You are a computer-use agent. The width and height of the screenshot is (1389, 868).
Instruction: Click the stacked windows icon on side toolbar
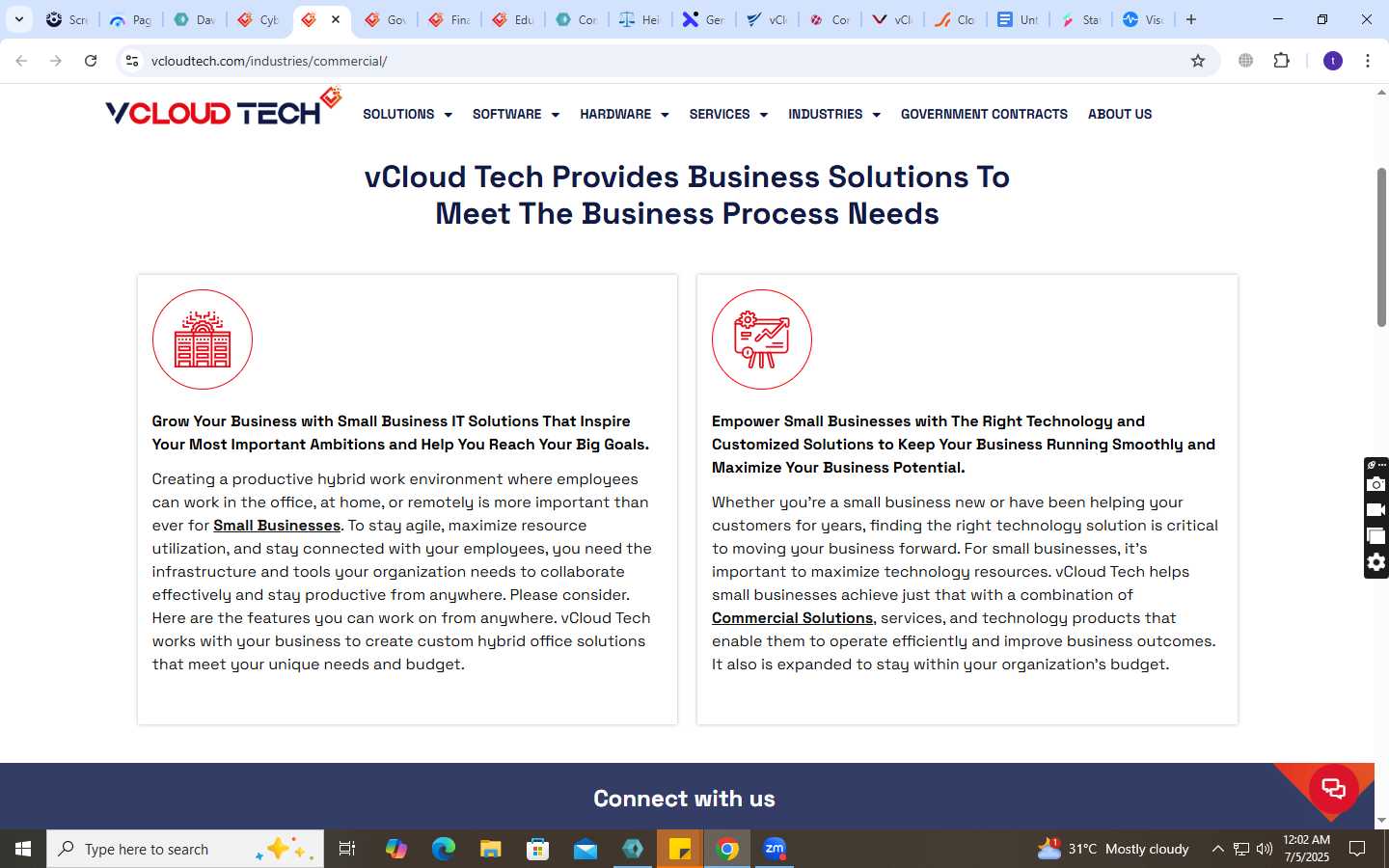click(1376, 536)
